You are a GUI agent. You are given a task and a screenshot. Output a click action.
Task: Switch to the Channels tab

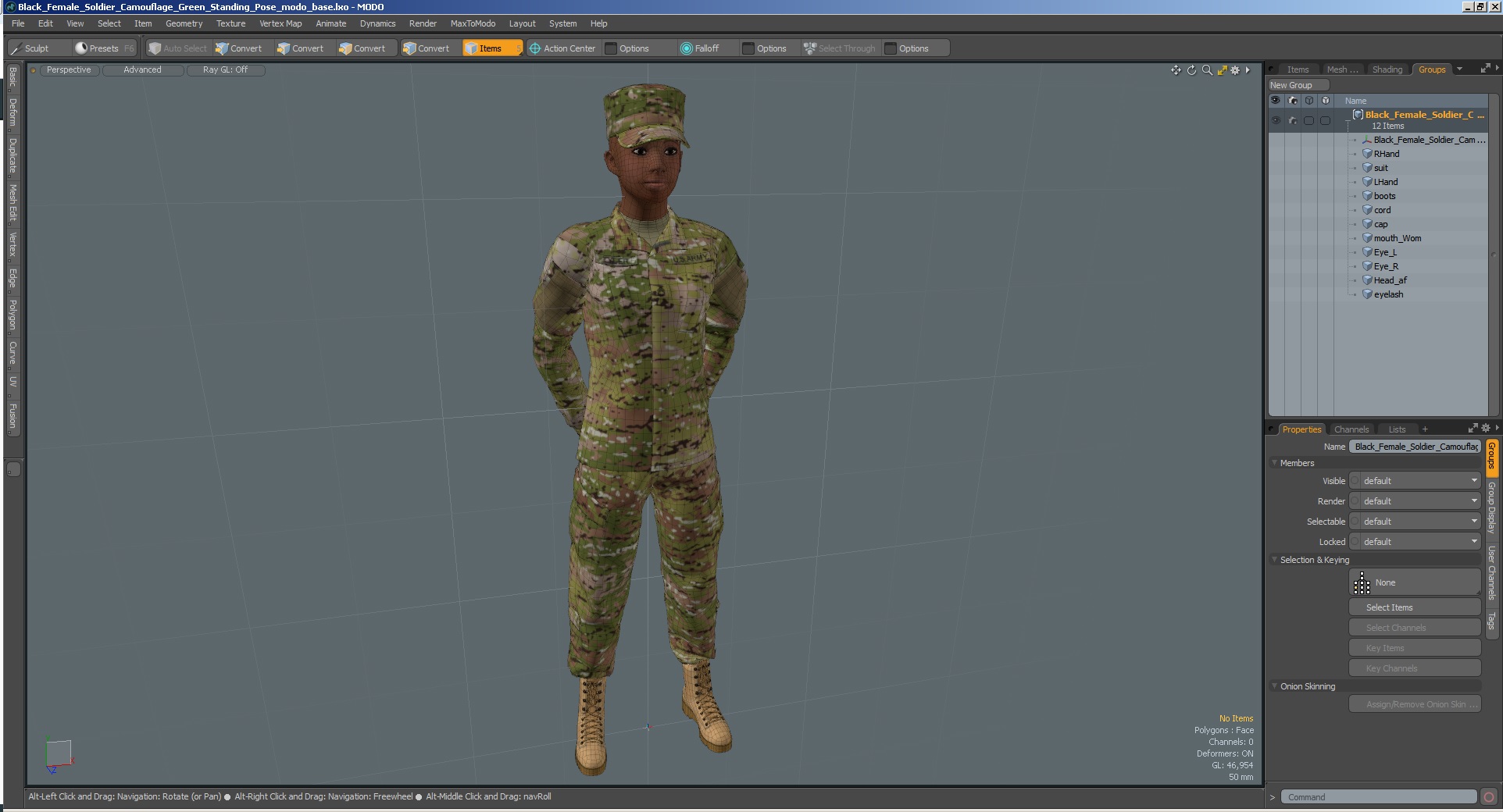pyautogui.click(x=1351, y=429)
